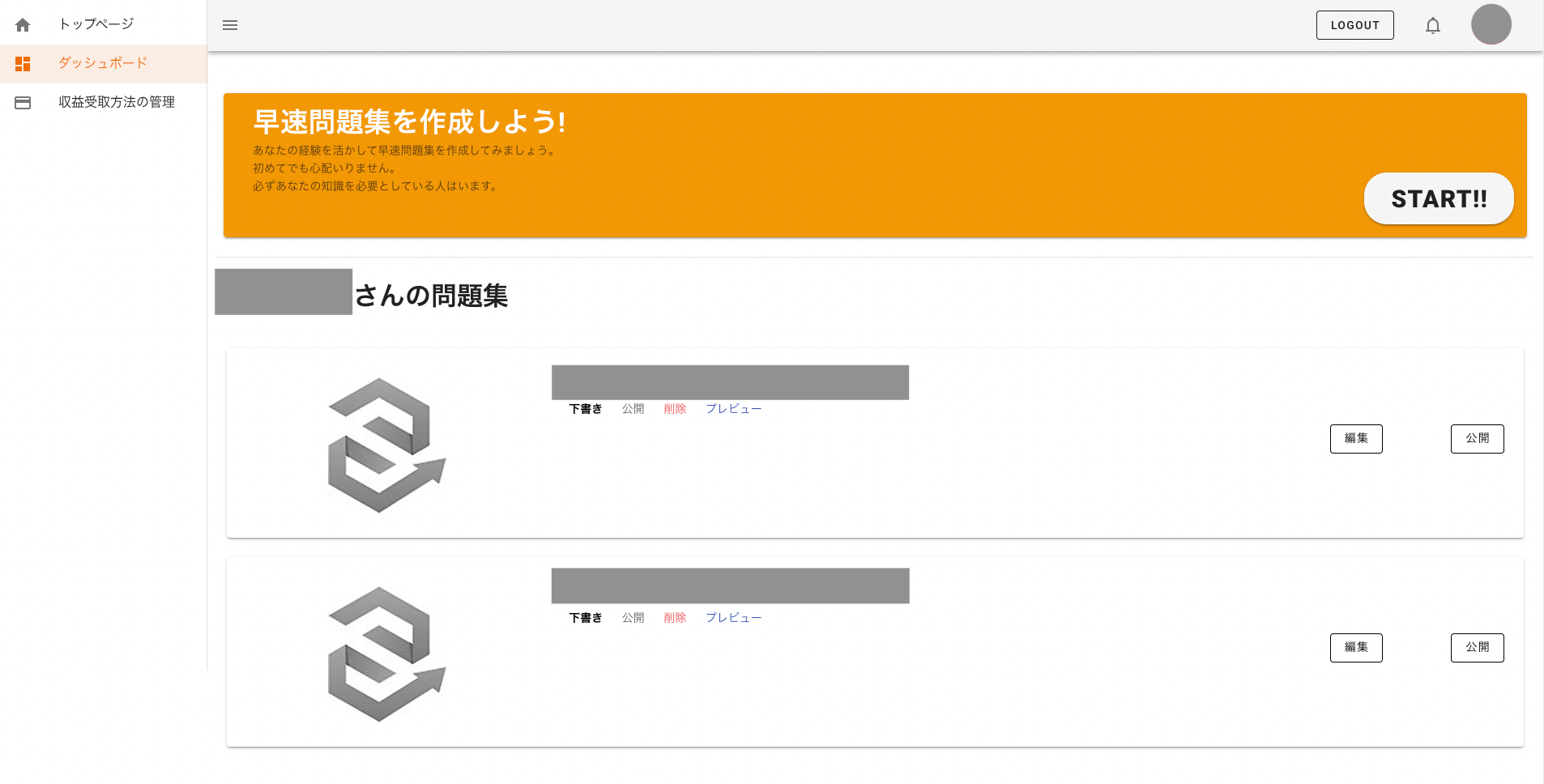Screen dimensions: 1544x784
Task: Click 下書き status on second workbook
Action: [x=585, y=618]
